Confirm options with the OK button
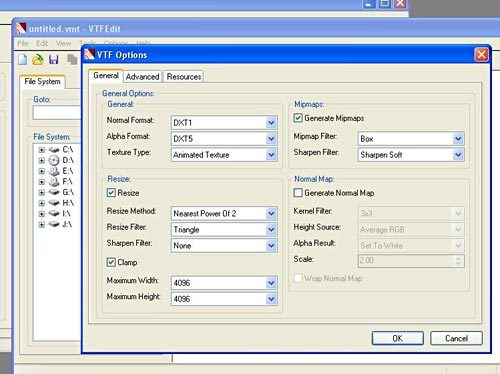This screenshot has height=374, width=500. tap(398, 338)
